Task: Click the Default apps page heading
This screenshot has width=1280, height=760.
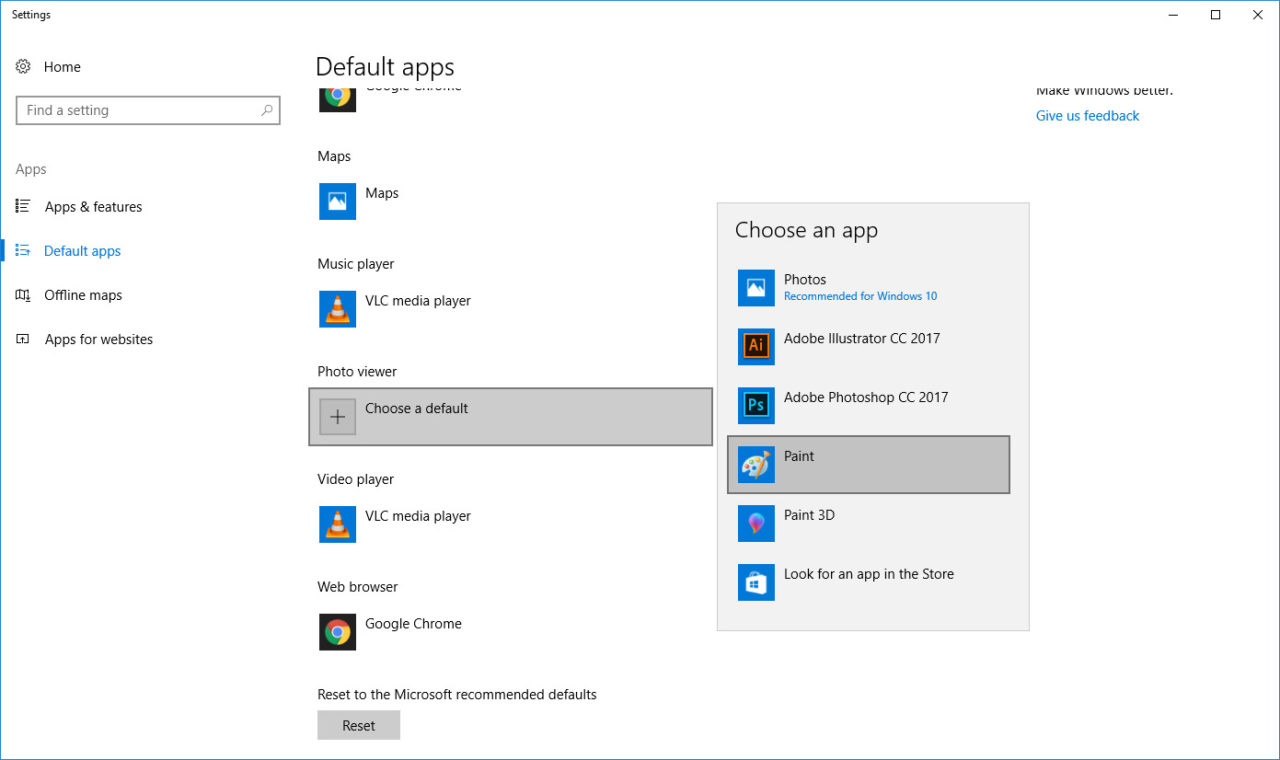Action: pyautogui.click(x=385, y=67)
